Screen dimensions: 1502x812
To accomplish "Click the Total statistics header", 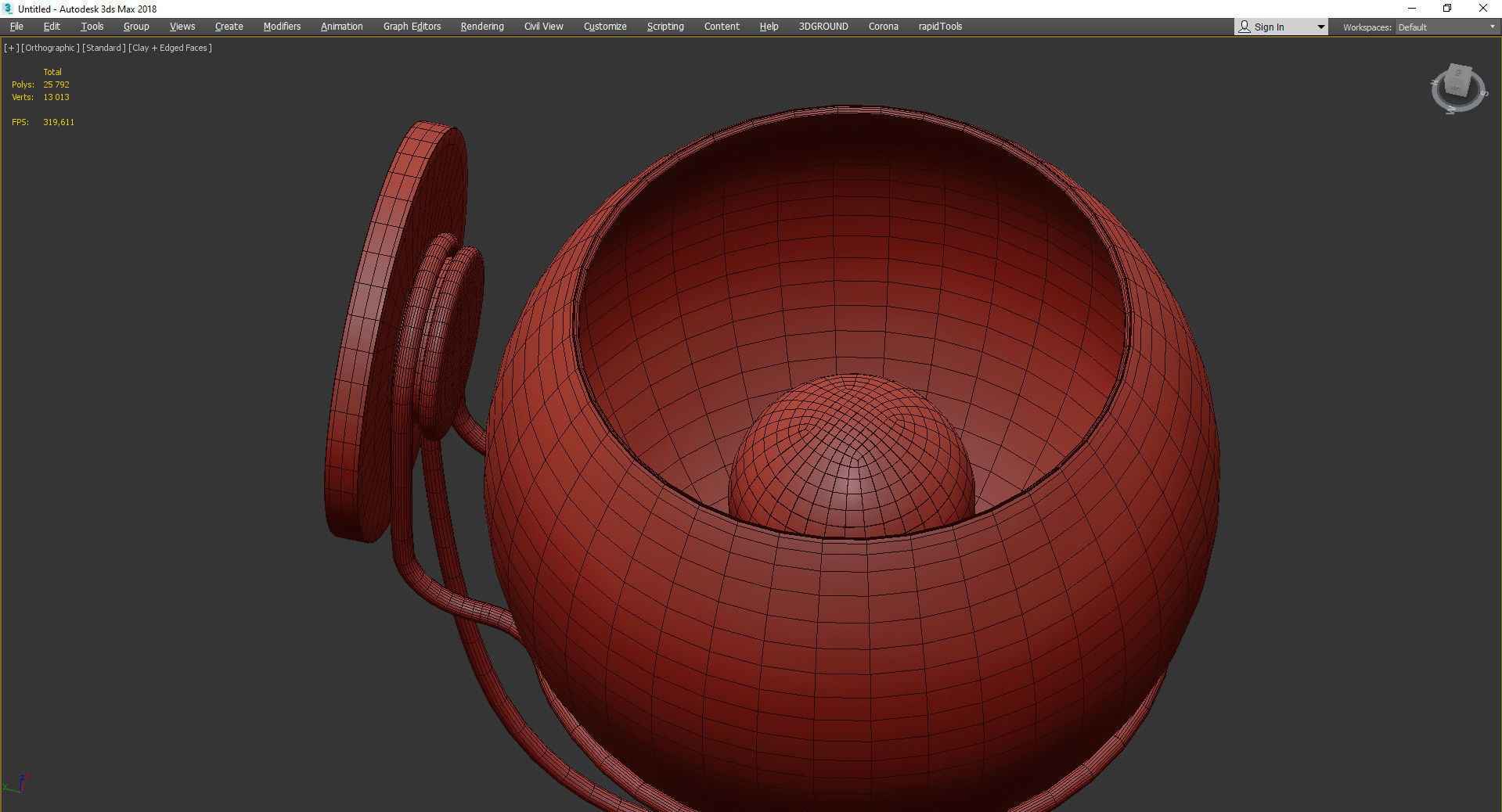I will pyautogui.click(x=52, y=72).
